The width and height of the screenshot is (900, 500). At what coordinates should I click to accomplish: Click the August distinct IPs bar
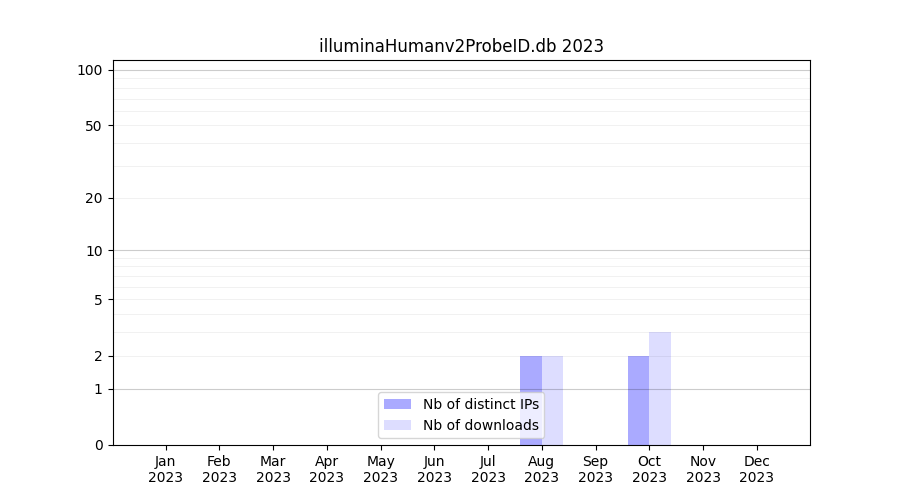pyautogui.click(x=530, y=374)
